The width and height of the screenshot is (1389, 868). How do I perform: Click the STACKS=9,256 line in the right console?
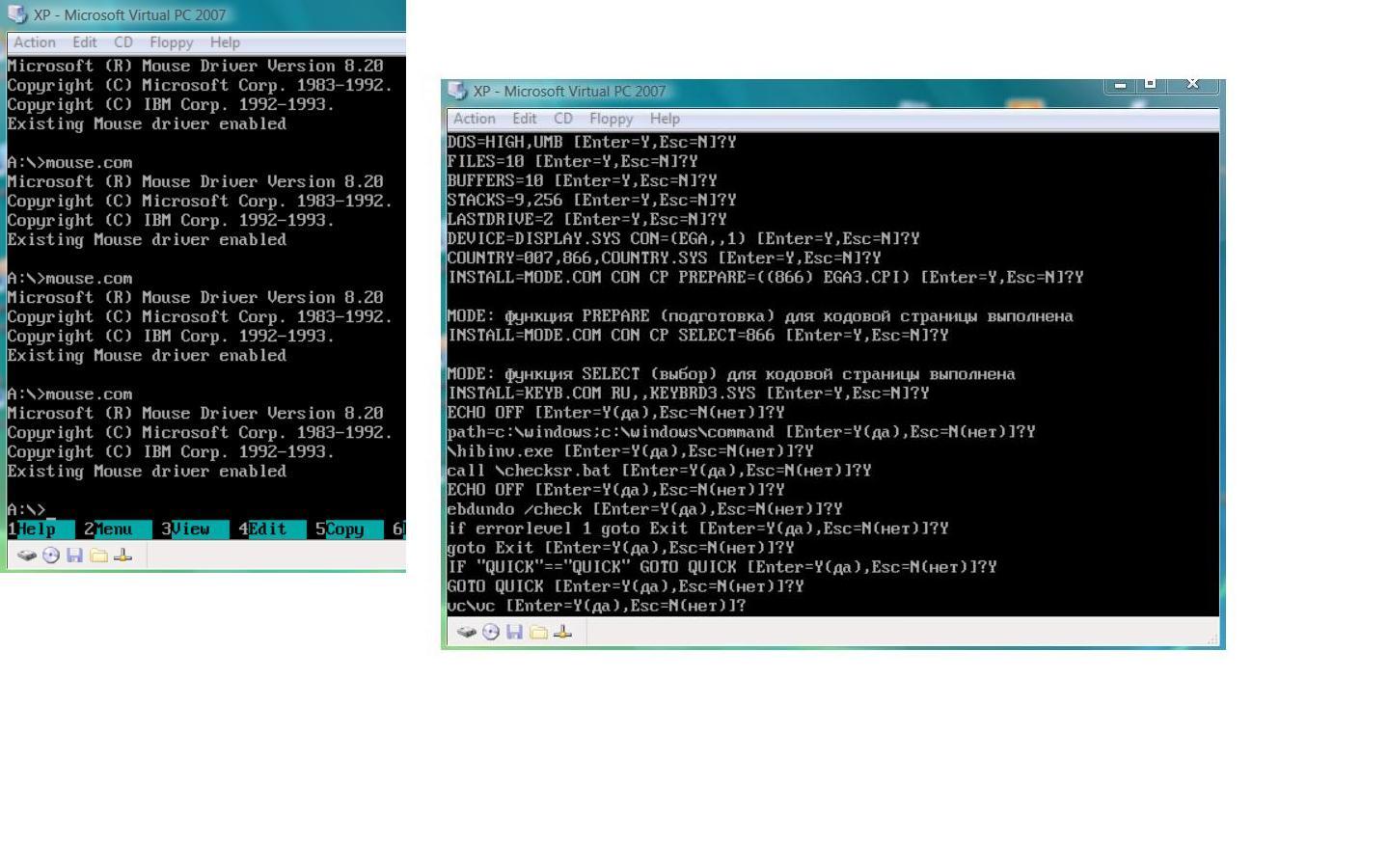[591, 200]
